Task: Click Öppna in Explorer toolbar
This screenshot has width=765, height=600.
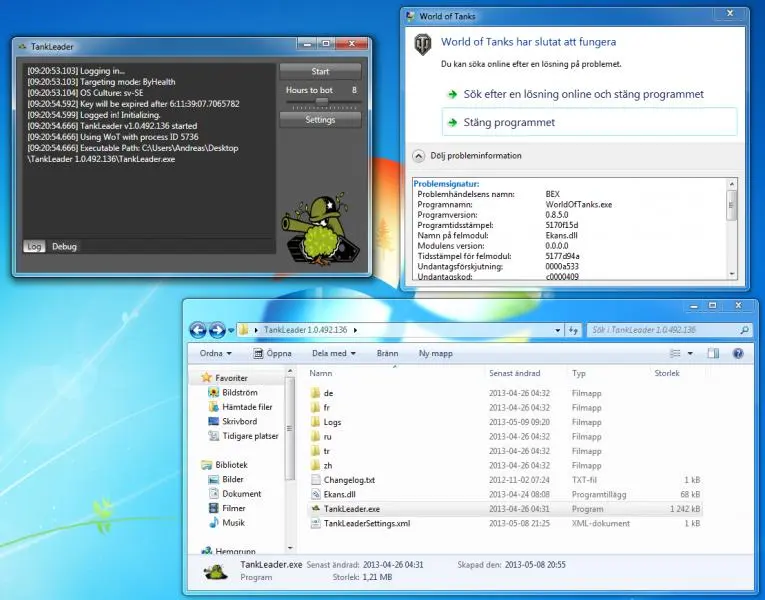Action: click(272, 353)
